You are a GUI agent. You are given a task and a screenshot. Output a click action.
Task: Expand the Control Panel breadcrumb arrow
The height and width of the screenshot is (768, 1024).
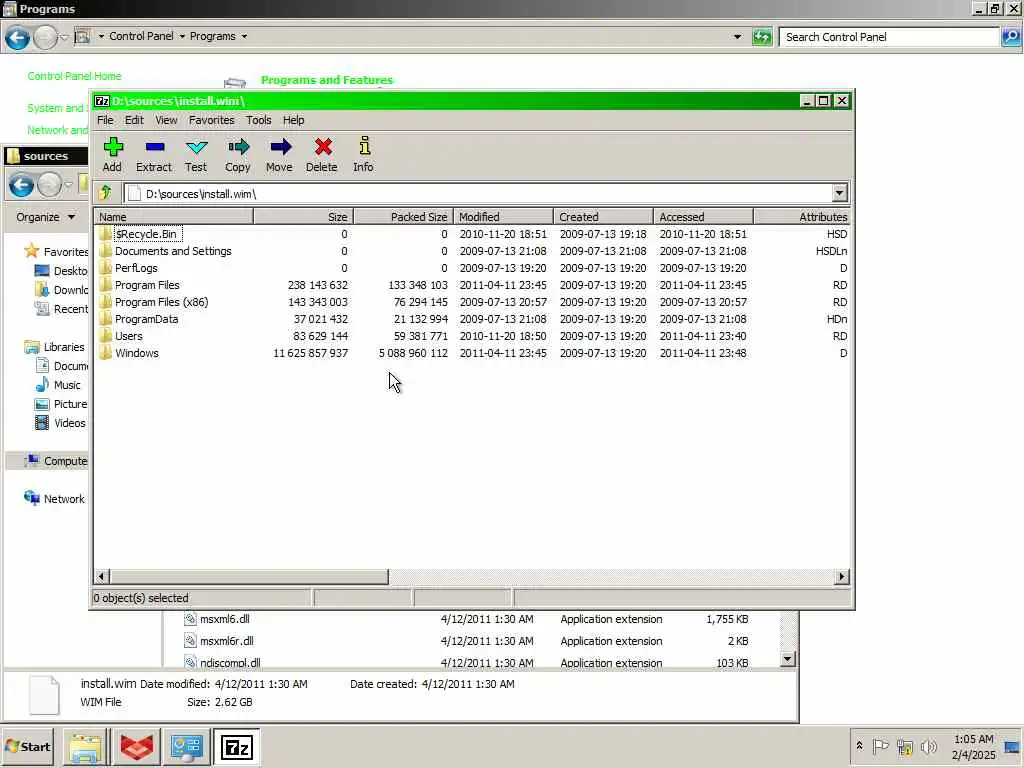(182, 37)
